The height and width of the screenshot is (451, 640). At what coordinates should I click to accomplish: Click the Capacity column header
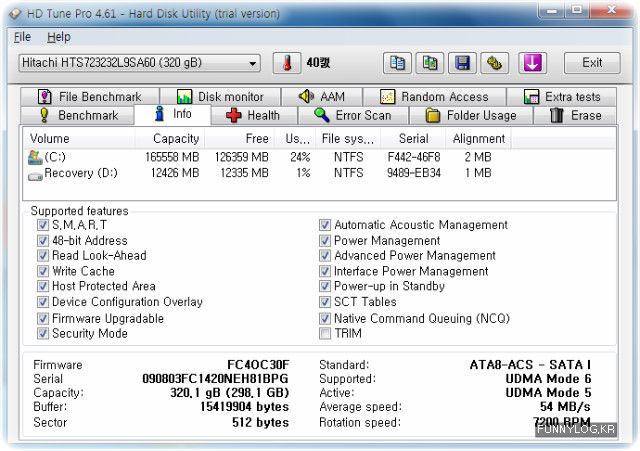point(170,139)
